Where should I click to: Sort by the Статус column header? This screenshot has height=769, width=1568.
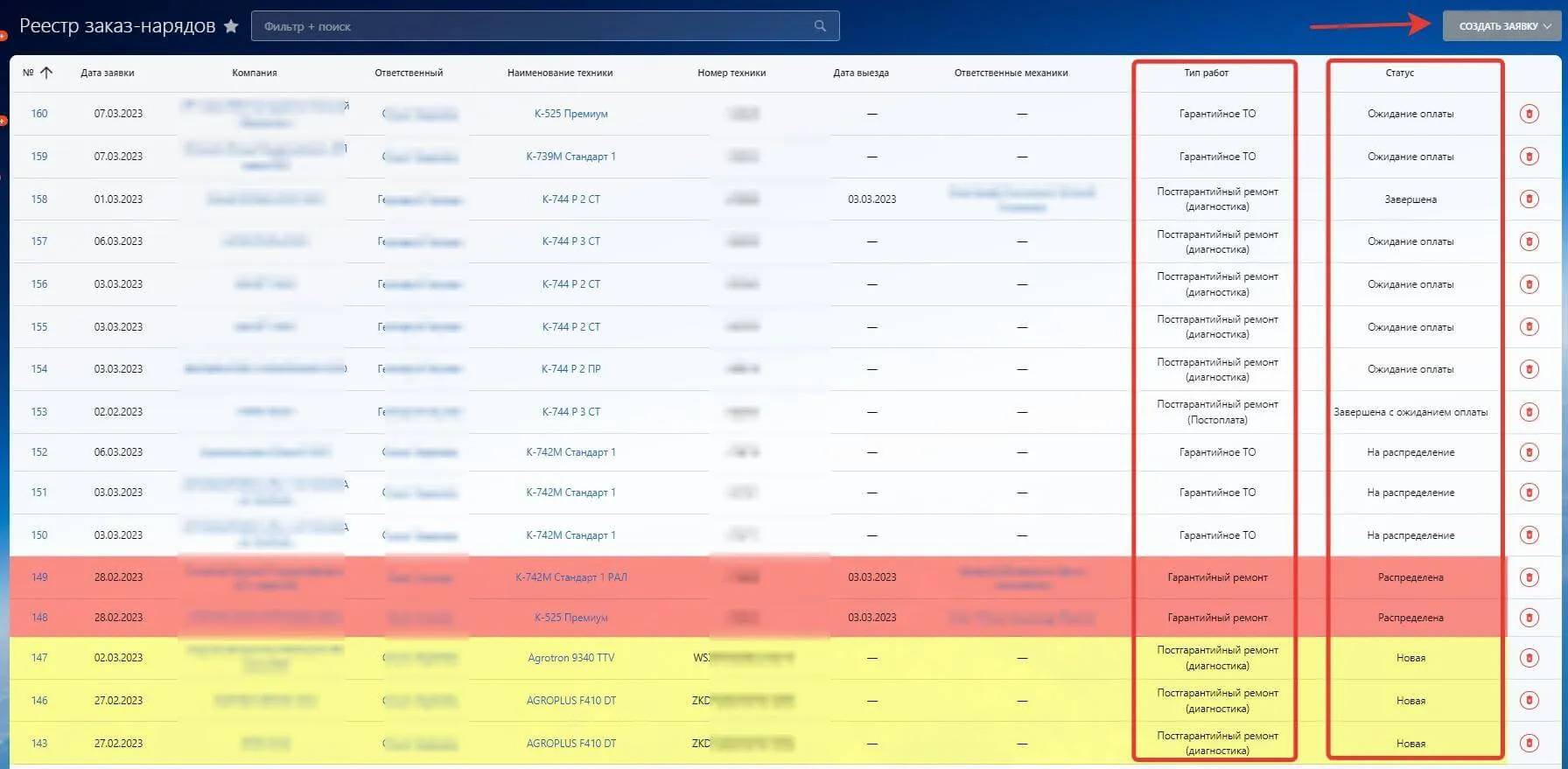1399,73
